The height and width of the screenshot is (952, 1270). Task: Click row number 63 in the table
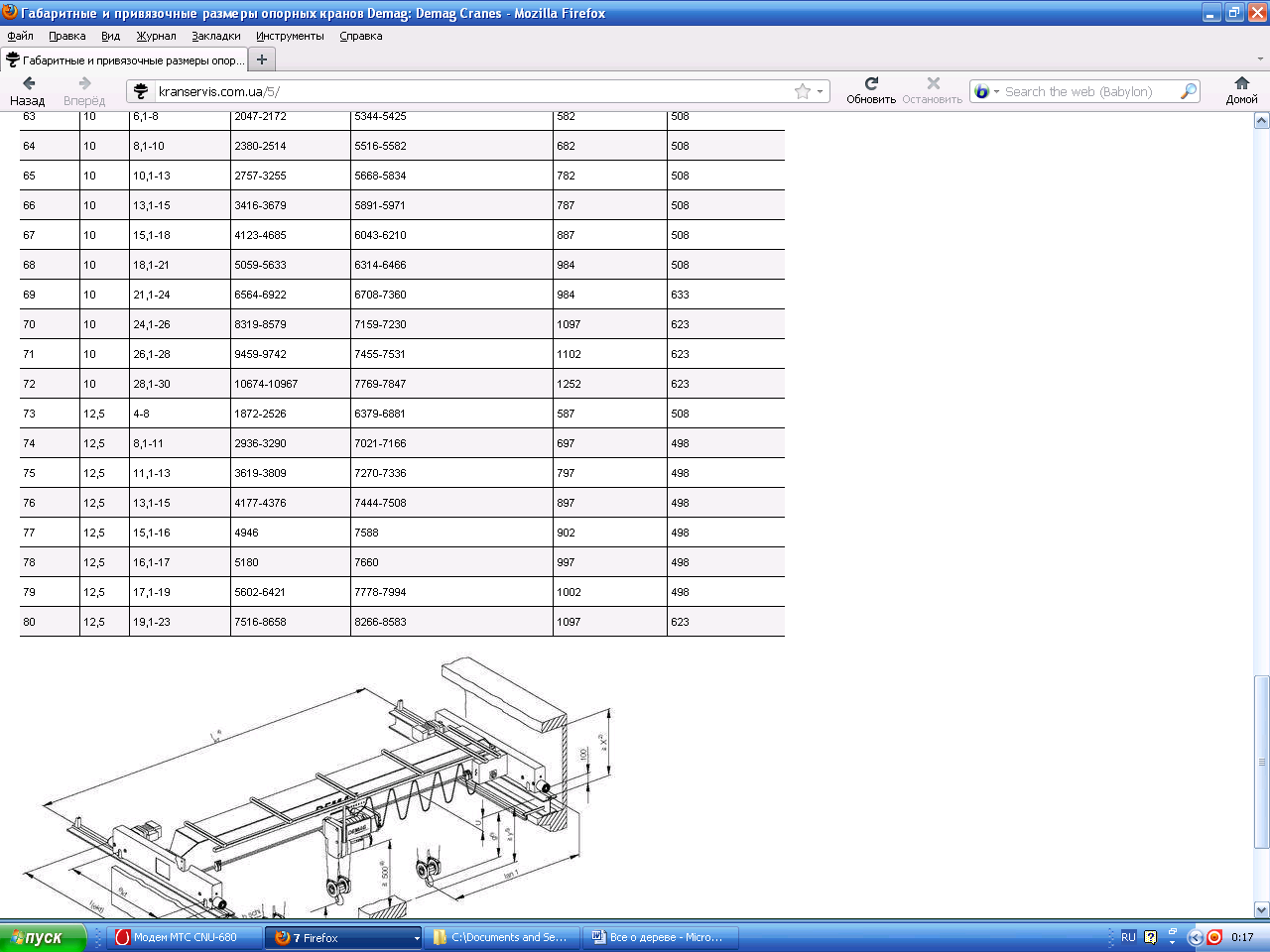(29, 117)
